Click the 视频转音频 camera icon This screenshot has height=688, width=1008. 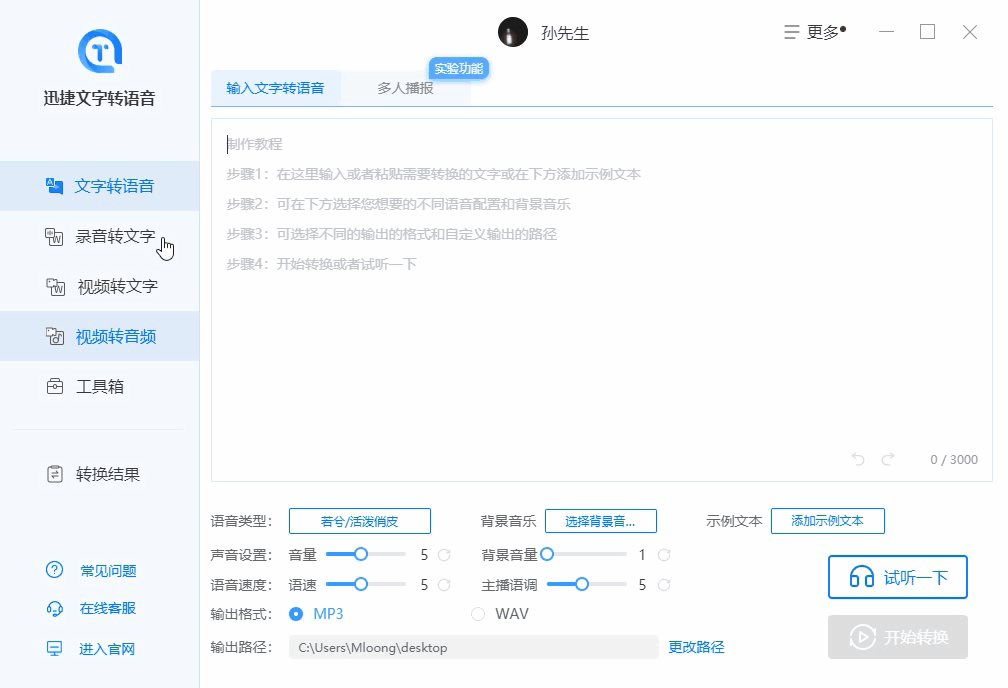(55, 336)
